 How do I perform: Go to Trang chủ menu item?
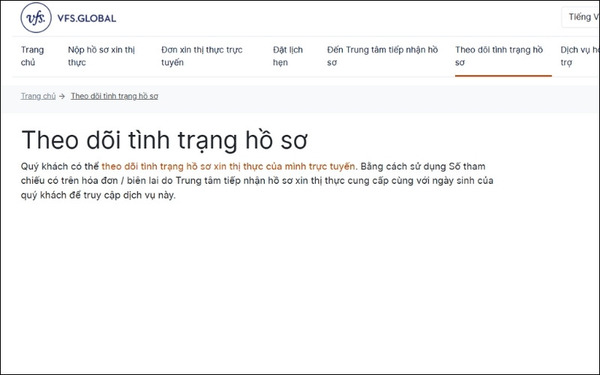coord(33,56)
